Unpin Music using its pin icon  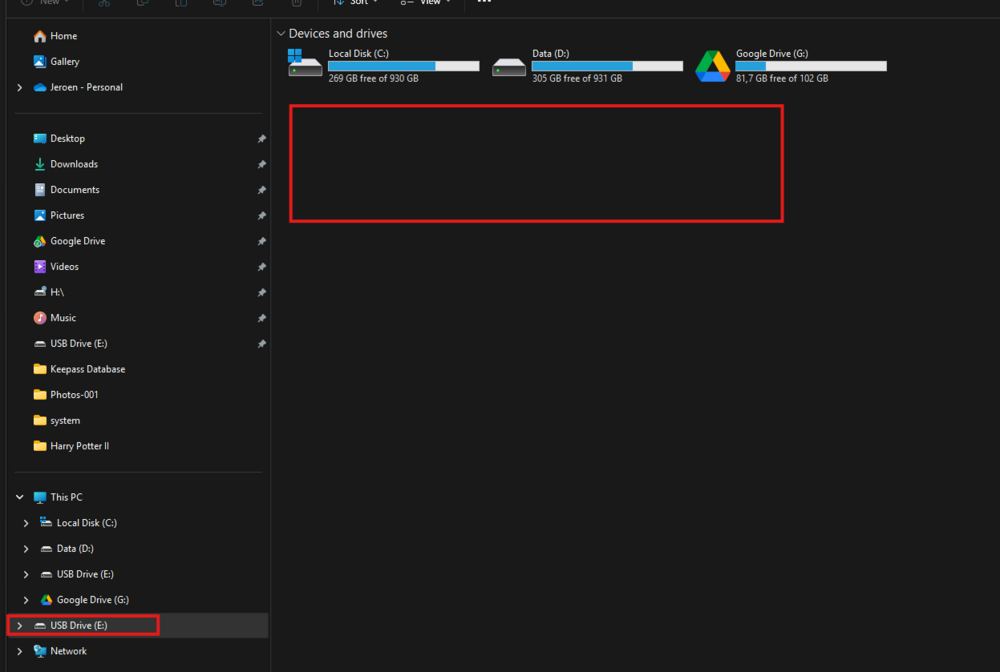tap(261, 318)
